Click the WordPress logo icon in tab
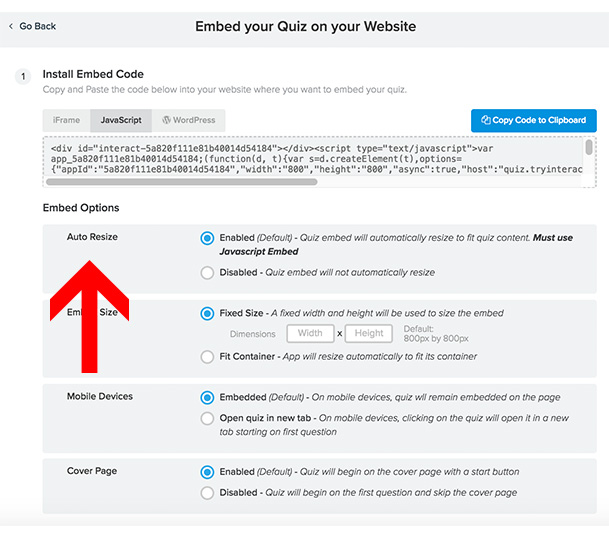Screen dimensions: 609x538 coord(166,120)
